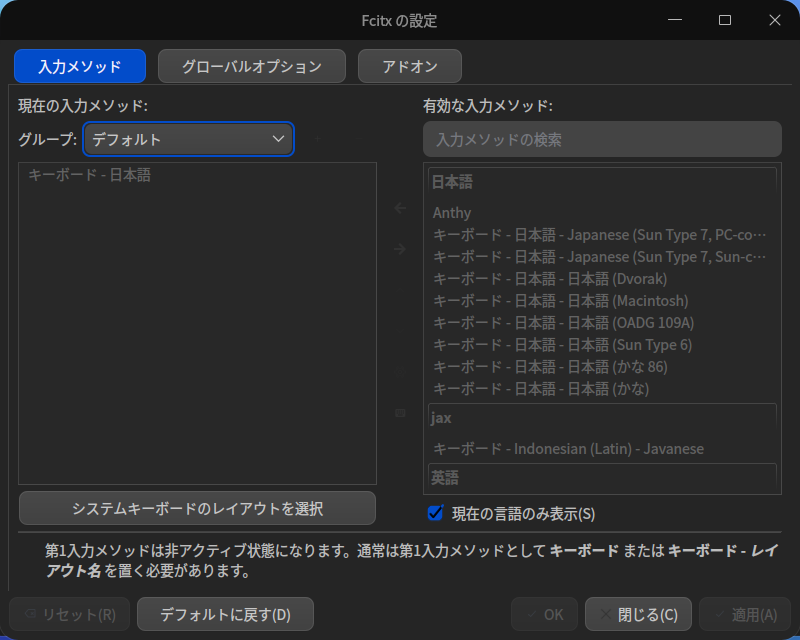Select キーボード - 日本語 in current methods
Viewport: 800px width, 640px height.
click(197, 175)
